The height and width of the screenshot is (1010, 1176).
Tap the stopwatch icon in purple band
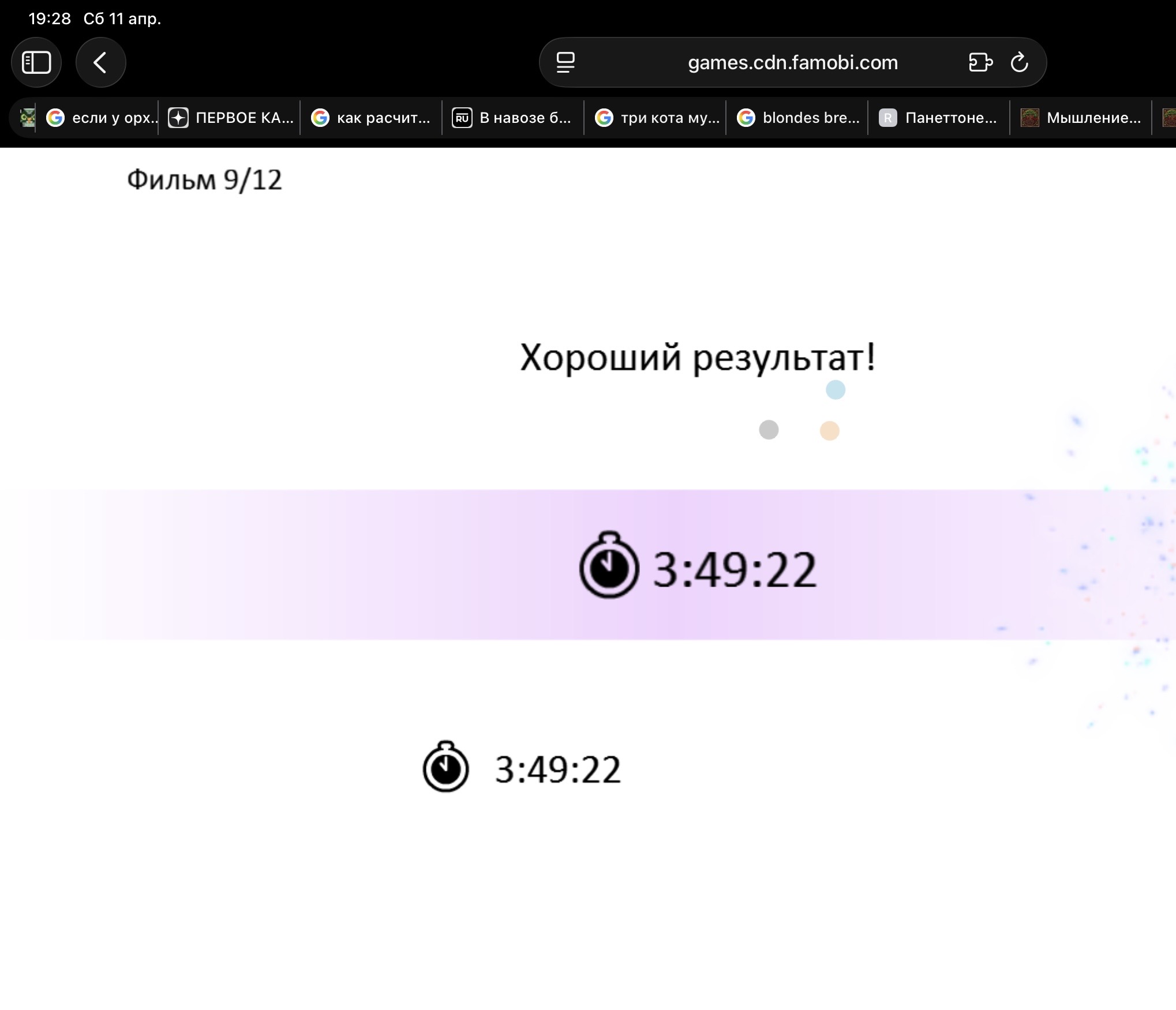pyautogui.click(x=609, y=566)
